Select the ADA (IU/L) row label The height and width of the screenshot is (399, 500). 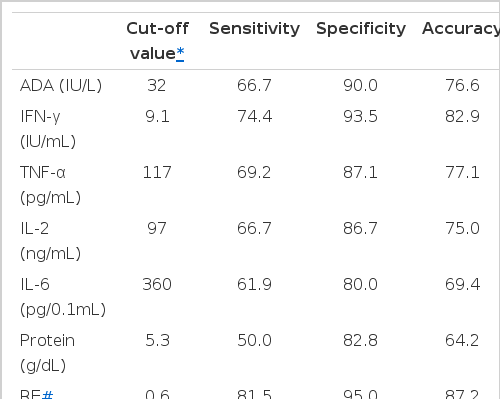(61, 85)
